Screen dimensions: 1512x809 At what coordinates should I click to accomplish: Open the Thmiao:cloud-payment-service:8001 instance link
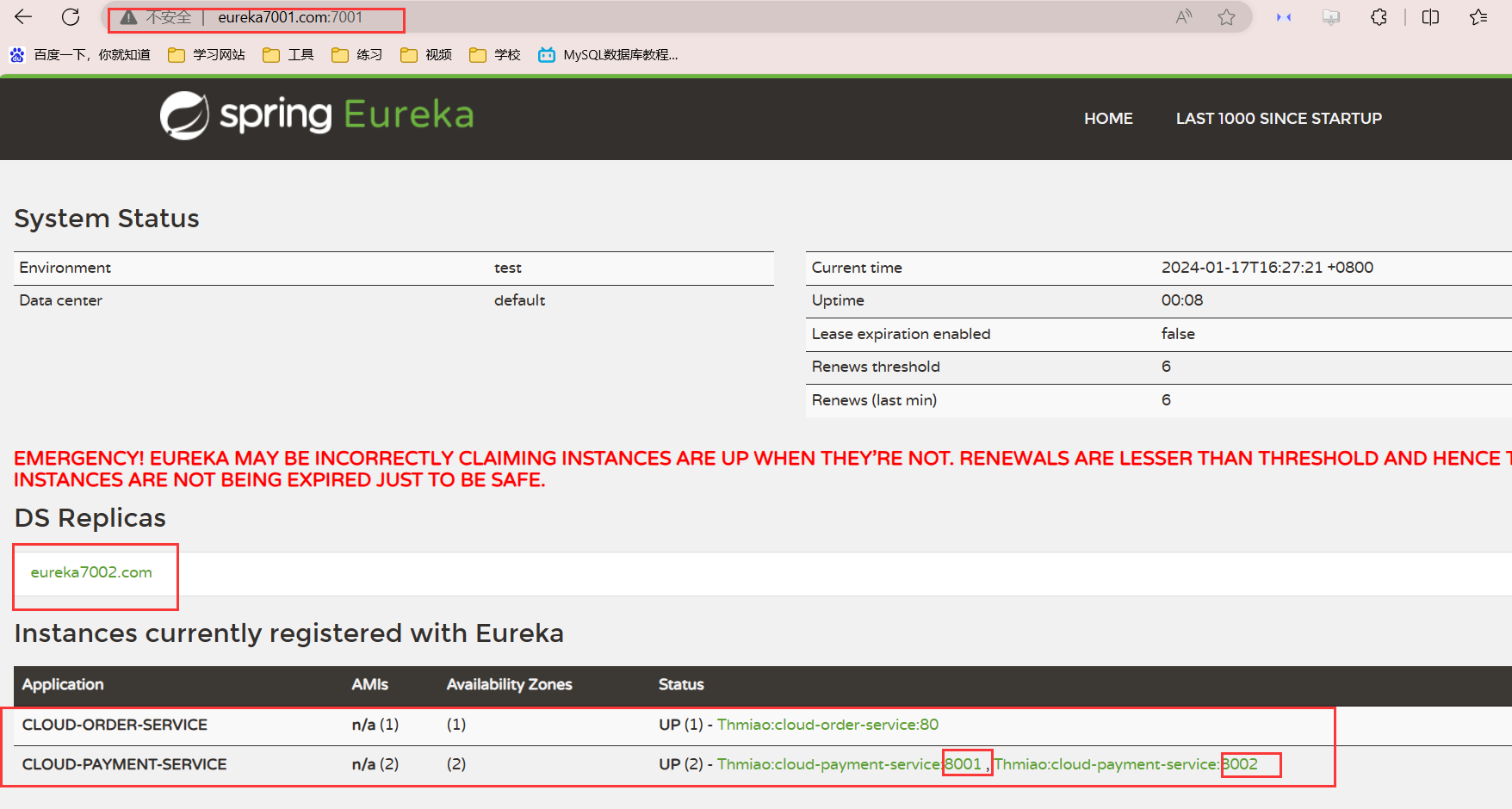(x=849, y=764)
